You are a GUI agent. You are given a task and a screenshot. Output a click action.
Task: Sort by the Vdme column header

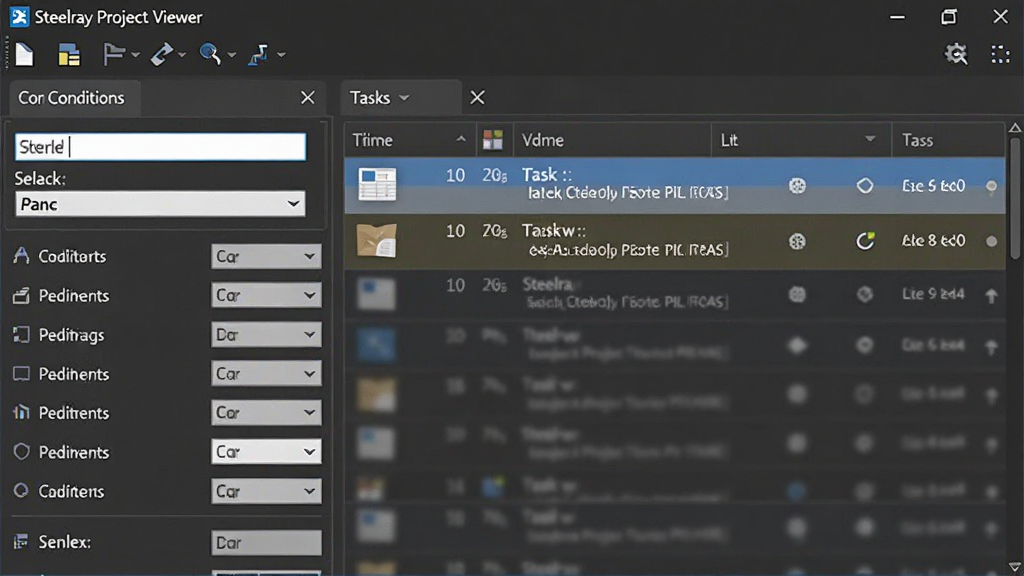(612, 140)
